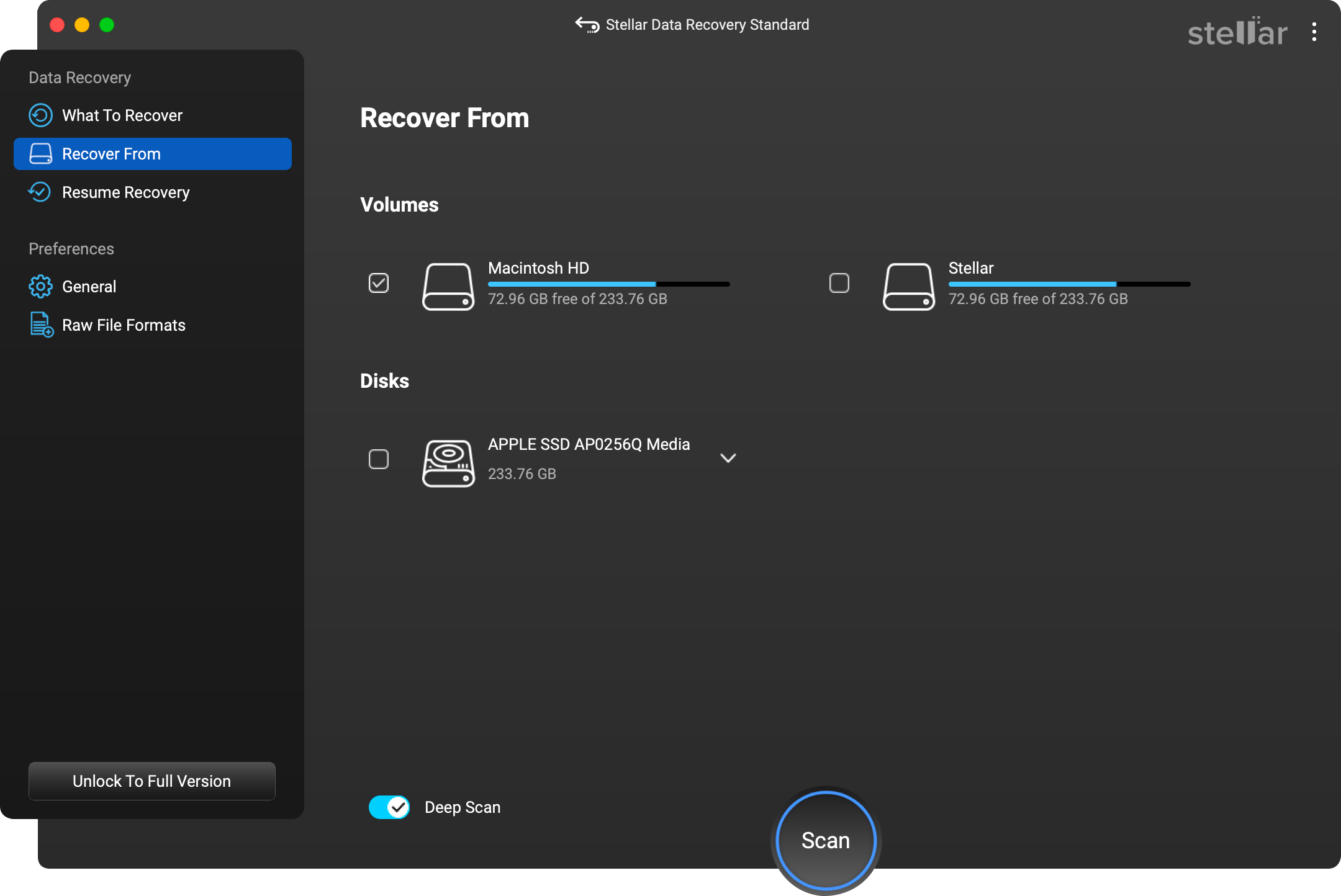This screenshot has height=896, width=1341.
Task: Disable the Deep Scan toggle
Action: pos(388,807)
